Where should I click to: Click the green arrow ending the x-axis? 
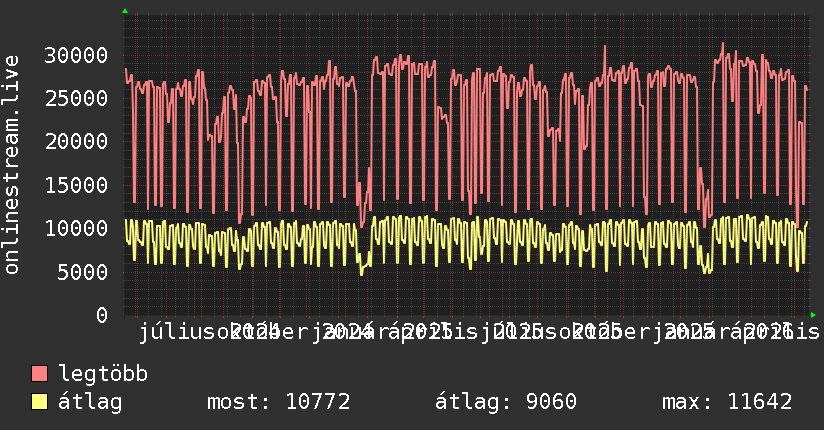(x=813, y=315)
